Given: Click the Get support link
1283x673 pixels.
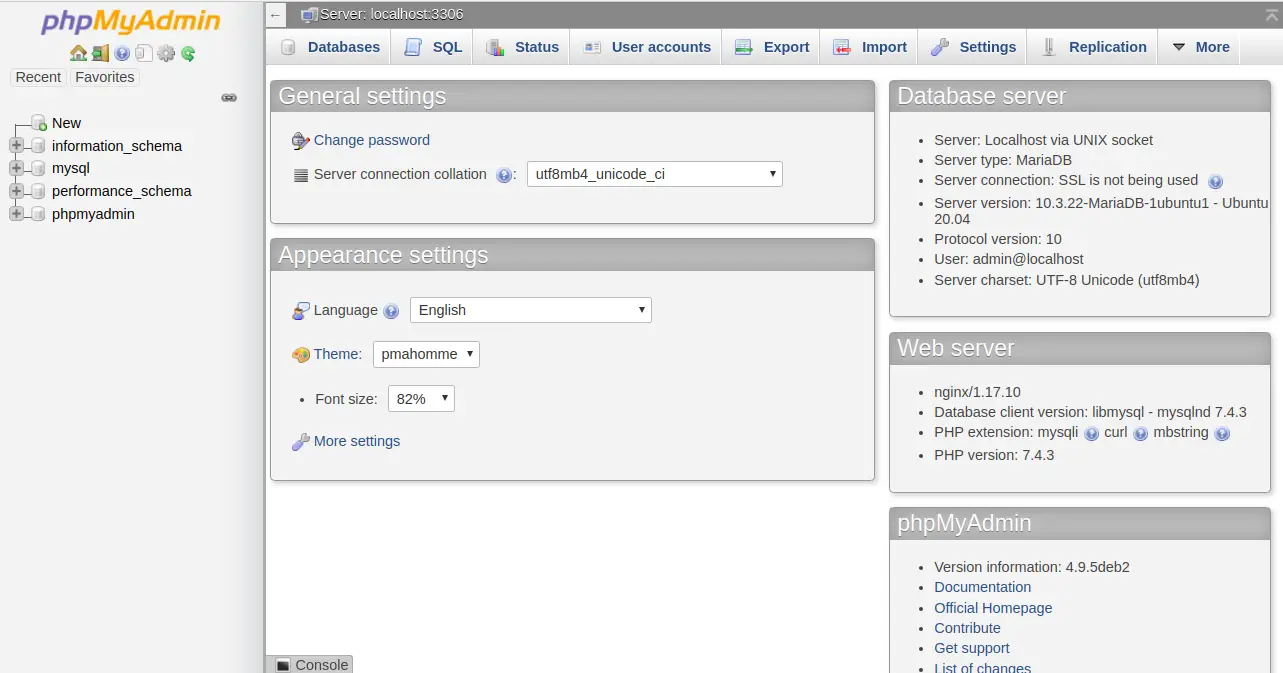Looking at the screenshot, I should 972,648.
